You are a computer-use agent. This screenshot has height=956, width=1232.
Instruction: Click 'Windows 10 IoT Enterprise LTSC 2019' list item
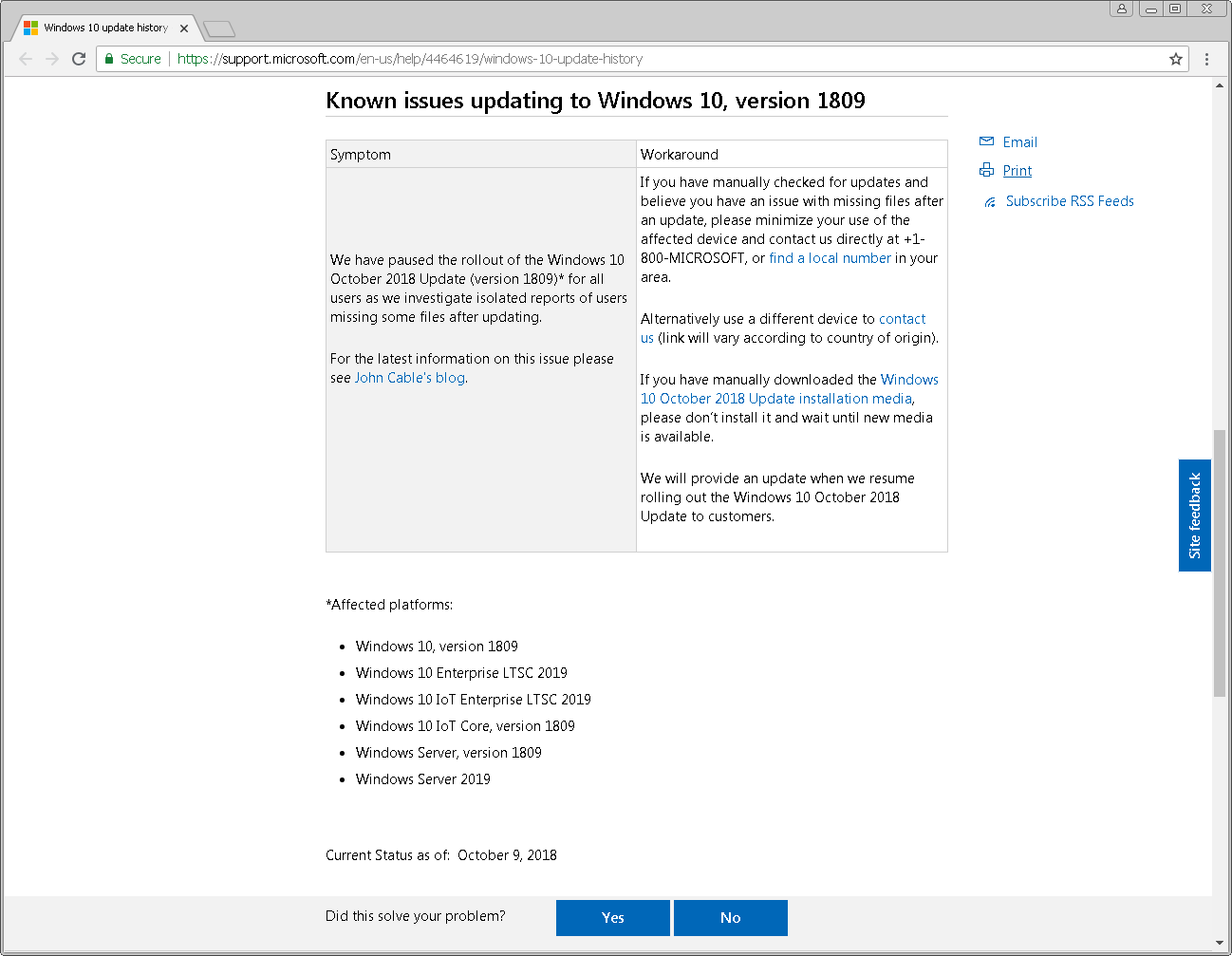pos(474,700)
